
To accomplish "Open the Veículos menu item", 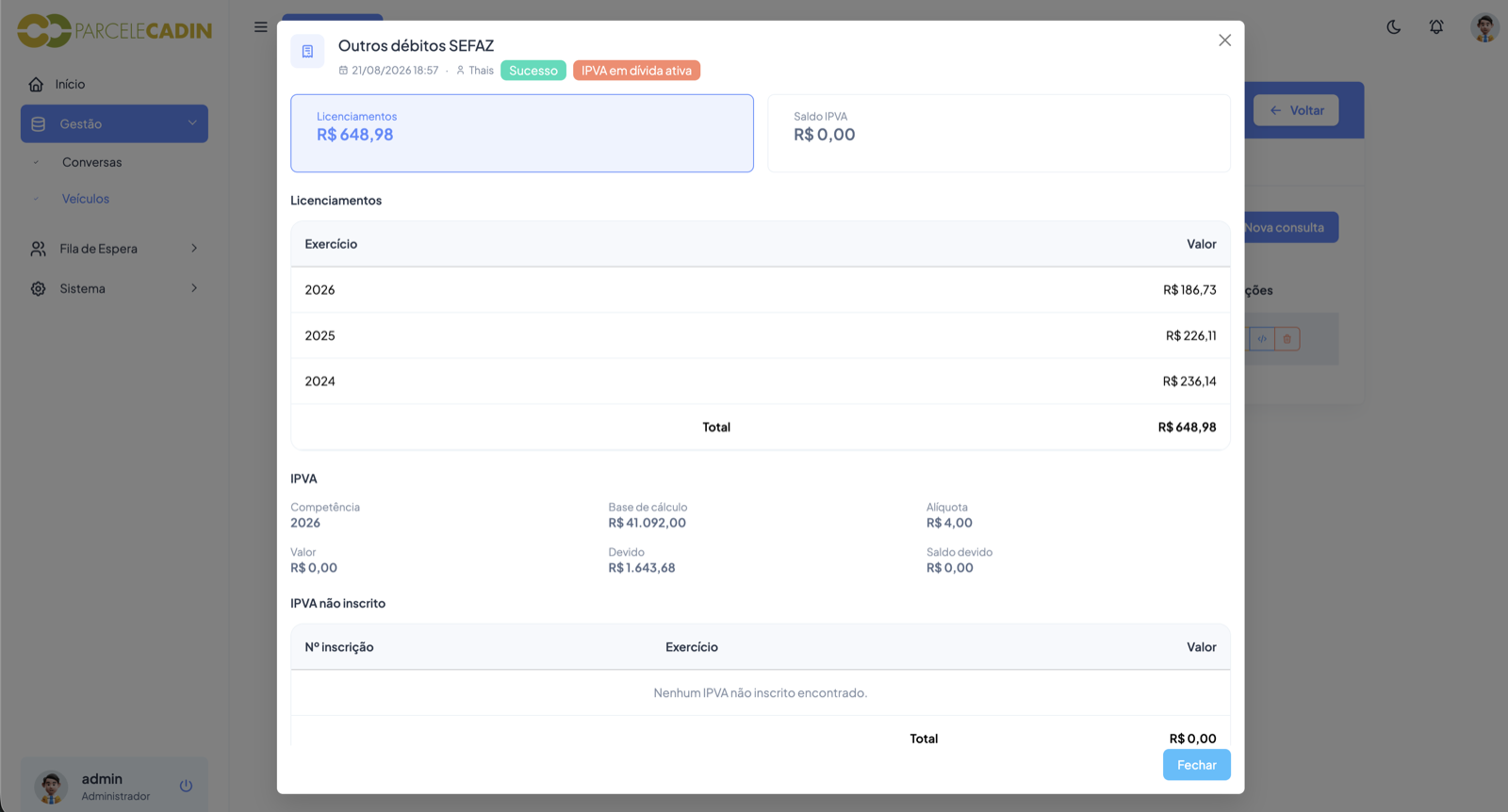I will [x=86, y=199].
